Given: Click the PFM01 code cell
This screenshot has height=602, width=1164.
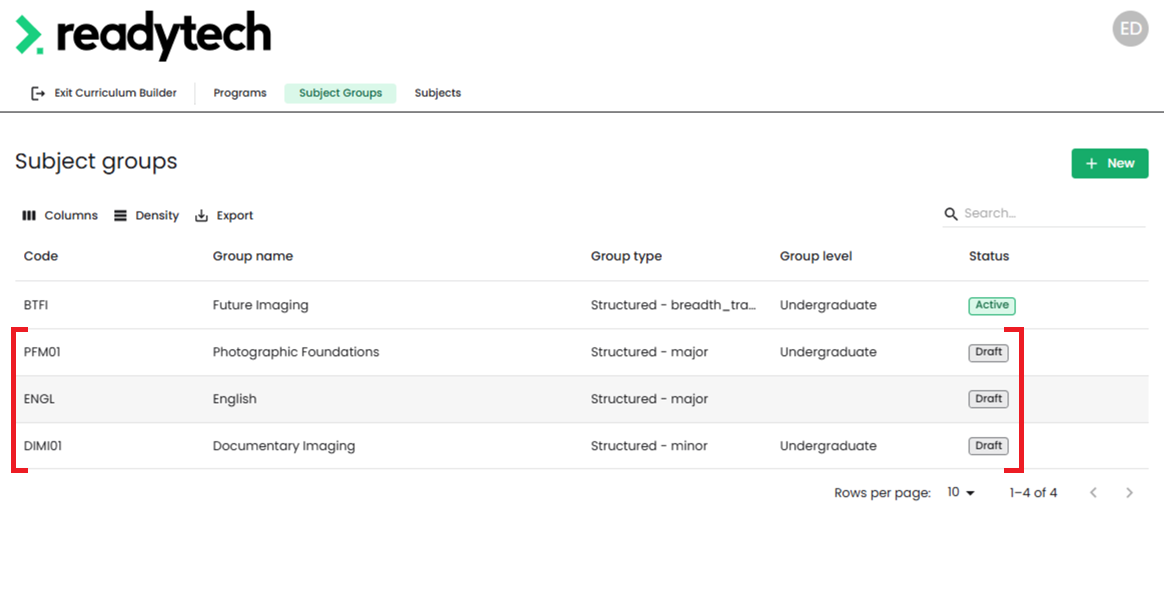Looking at the screenshot, I should coord(42,352).
